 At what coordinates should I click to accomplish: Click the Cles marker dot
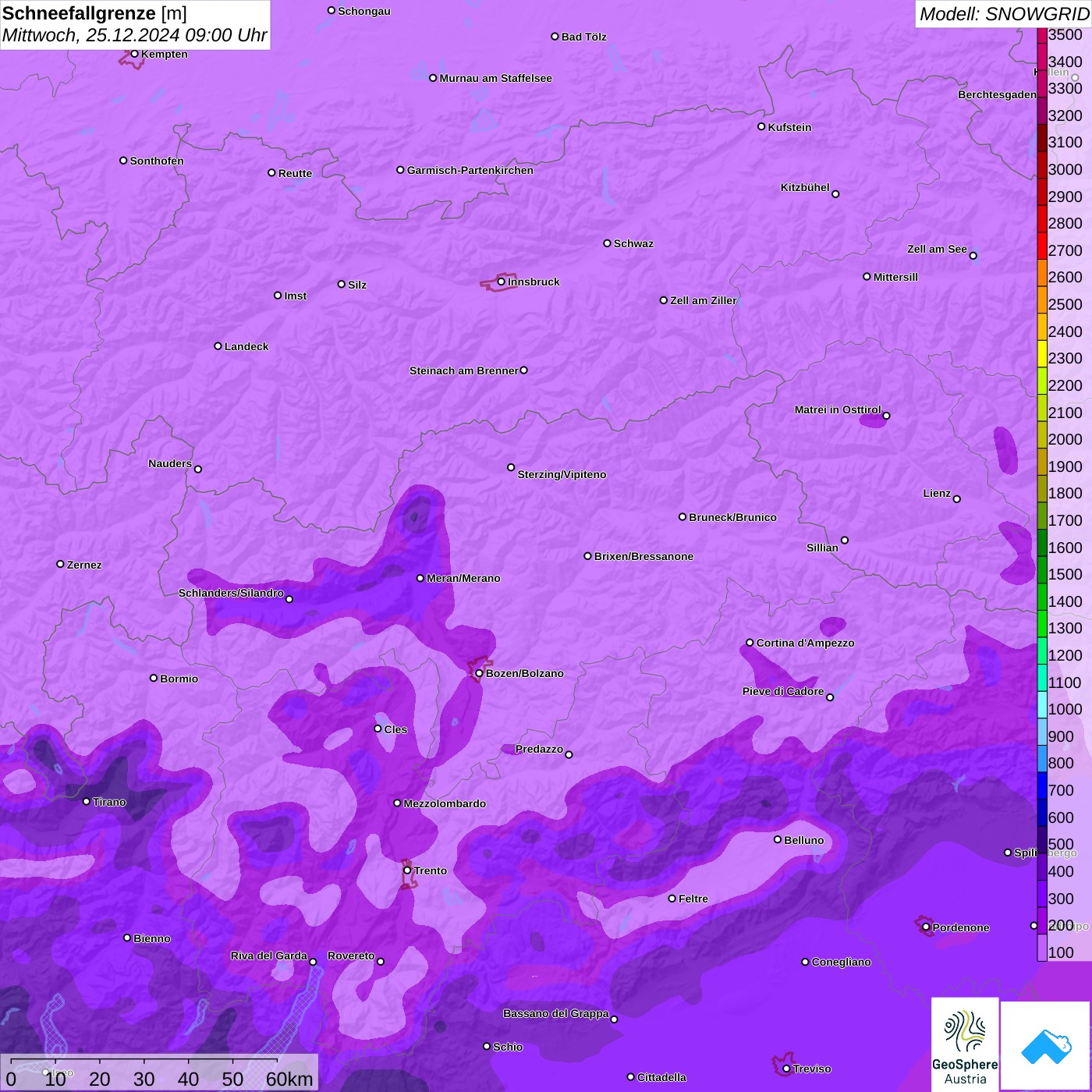tap(378, 729)
